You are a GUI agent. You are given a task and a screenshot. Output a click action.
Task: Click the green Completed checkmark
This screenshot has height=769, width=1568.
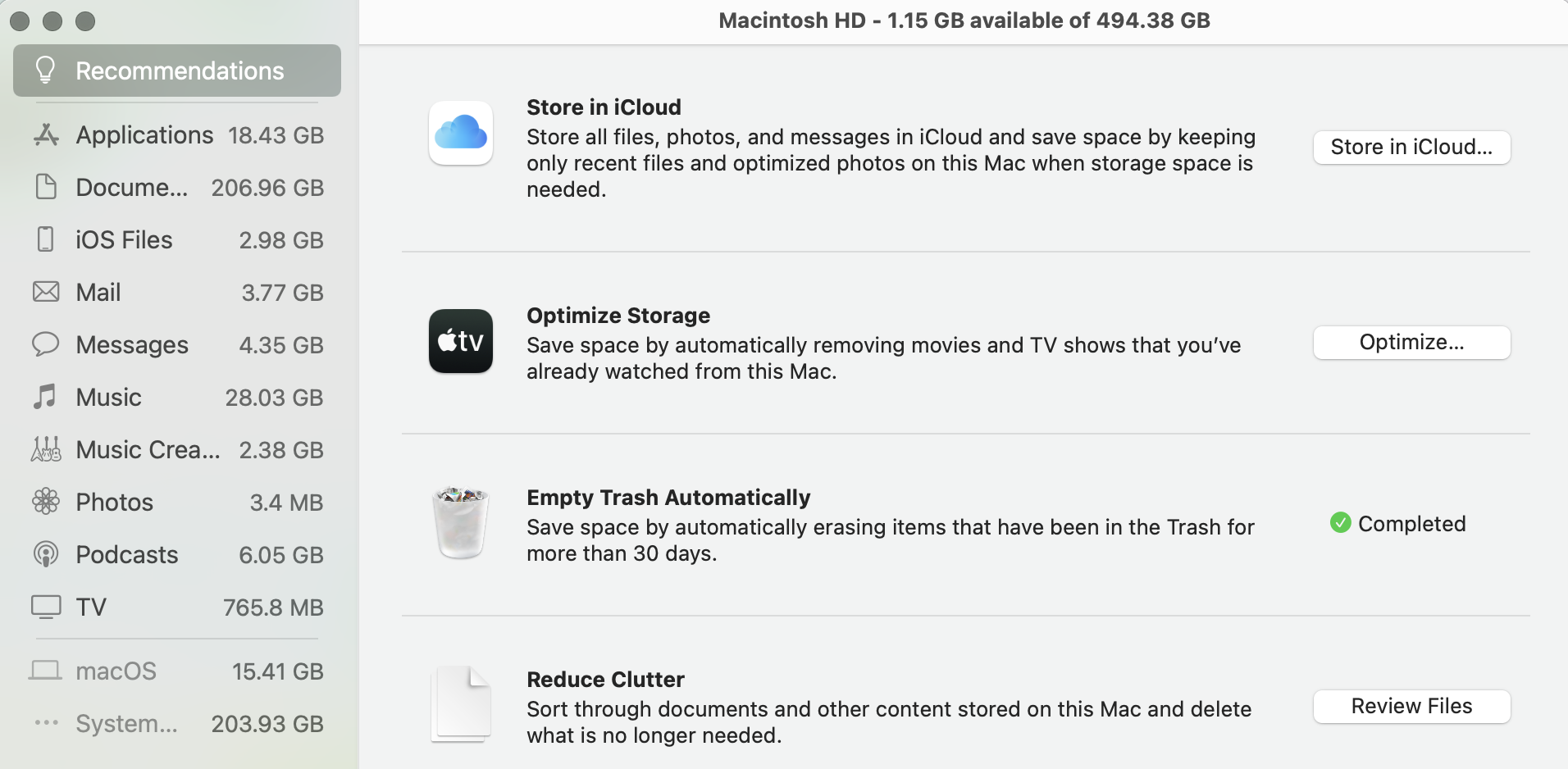click(1340, 523)
